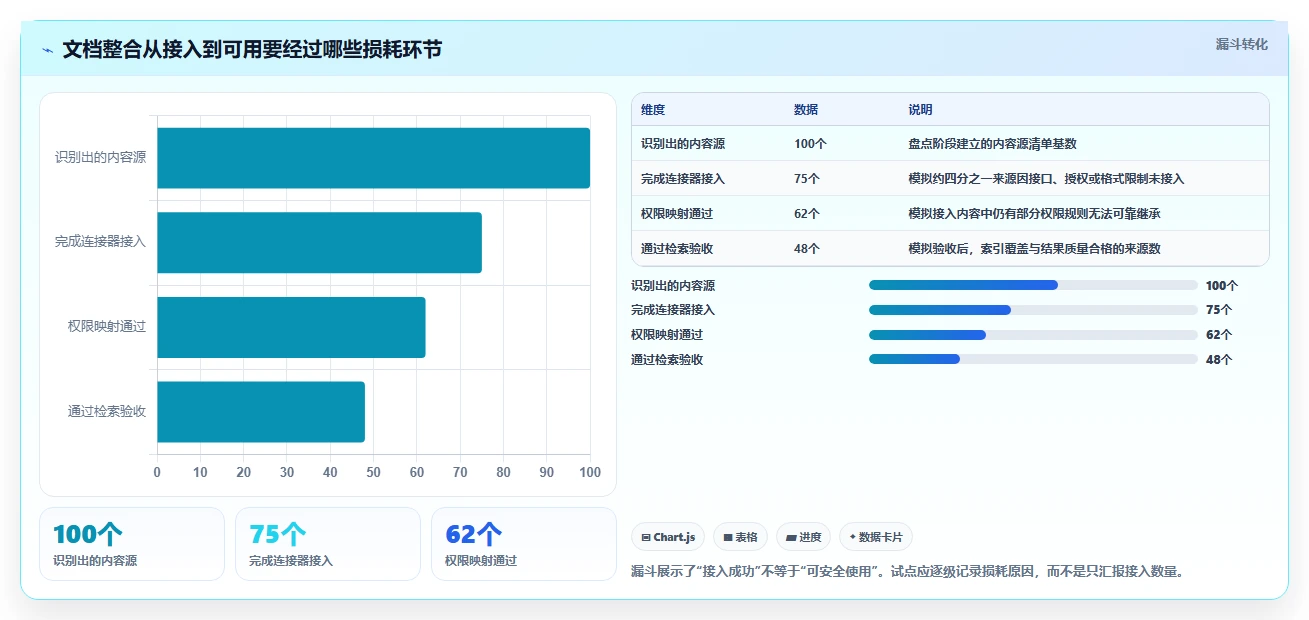Click the chart y-axis label 通过检索验收
1309x620 pixels.
pyautogui.click(x=107, y=411)
